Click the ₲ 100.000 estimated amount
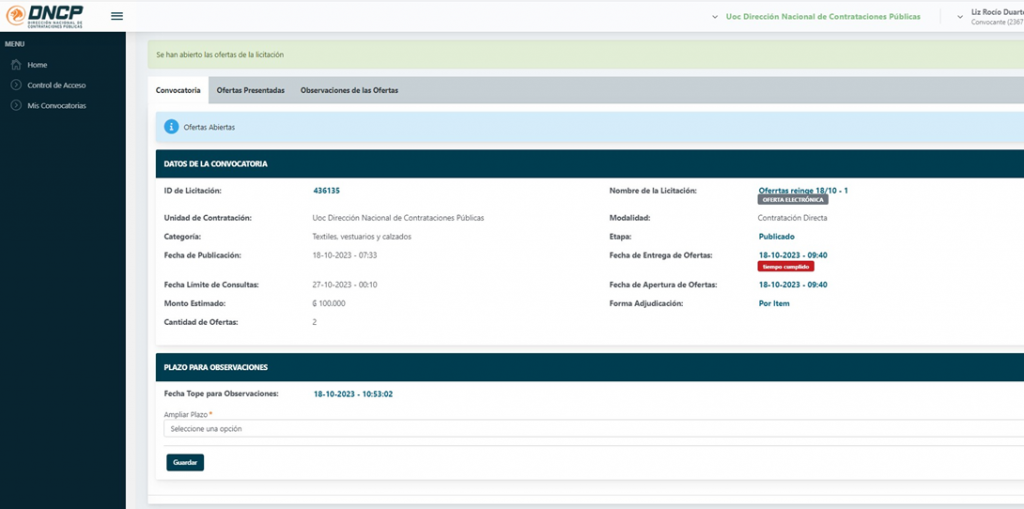Image resolution: width=1024 pixels, height=509 pixels. 329,303
